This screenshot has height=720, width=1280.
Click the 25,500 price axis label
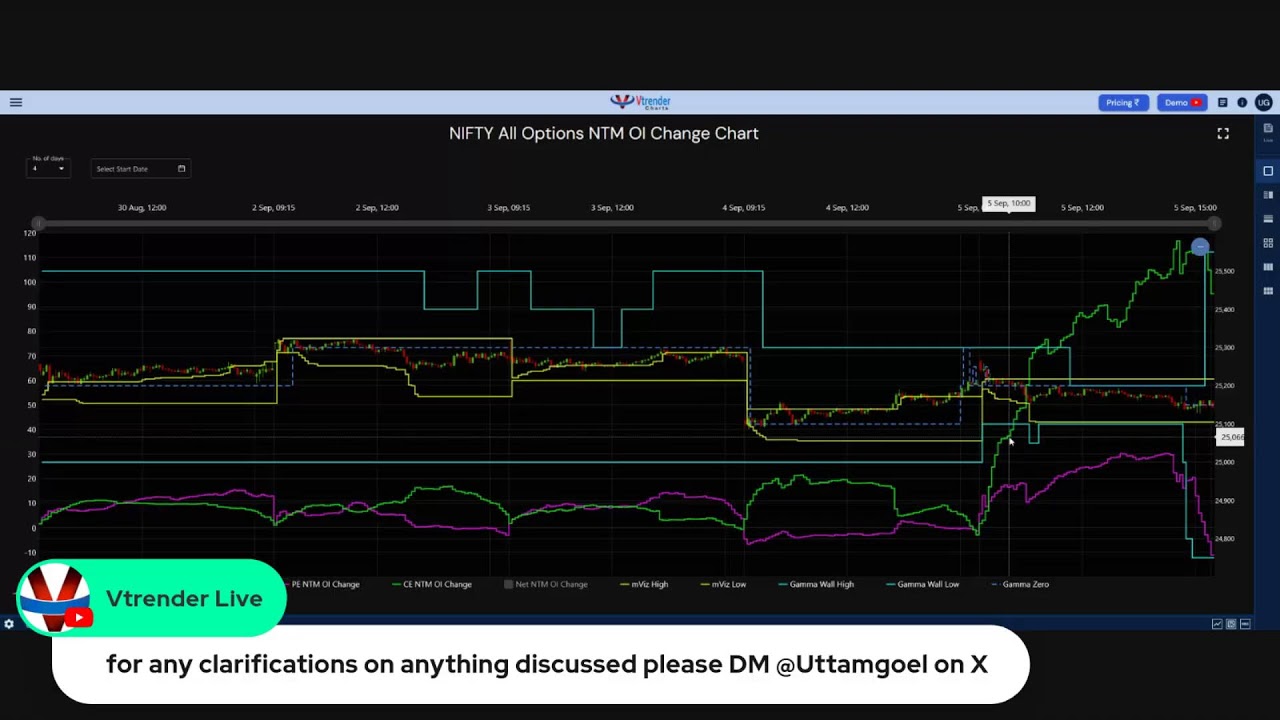tap(1225, 271)
